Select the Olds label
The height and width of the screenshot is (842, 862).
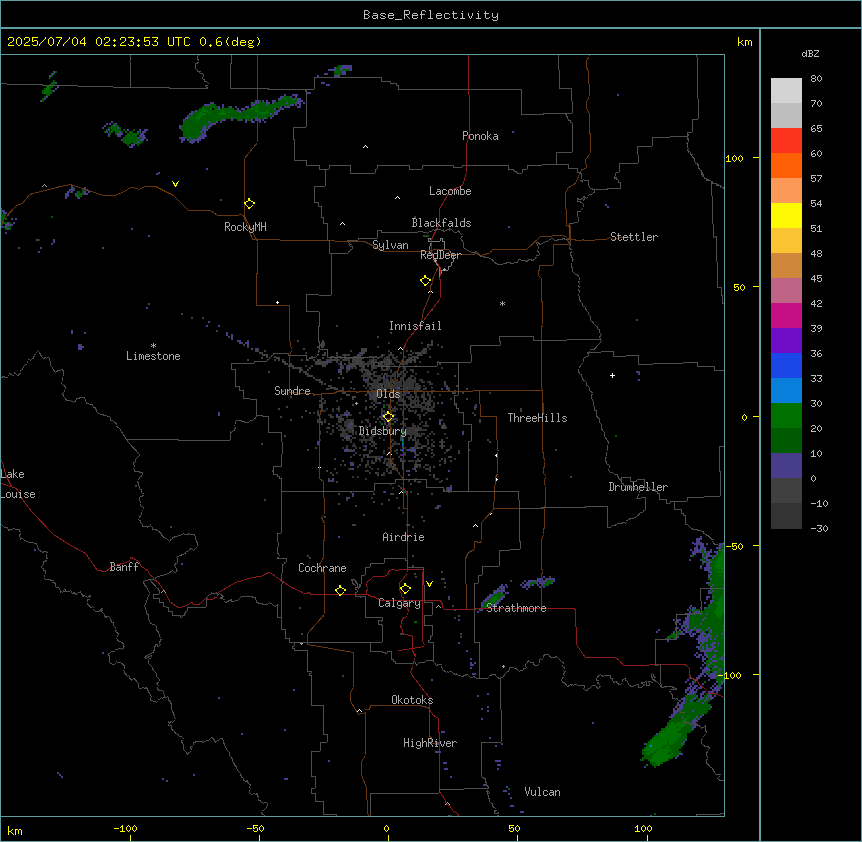pos(388,394)
